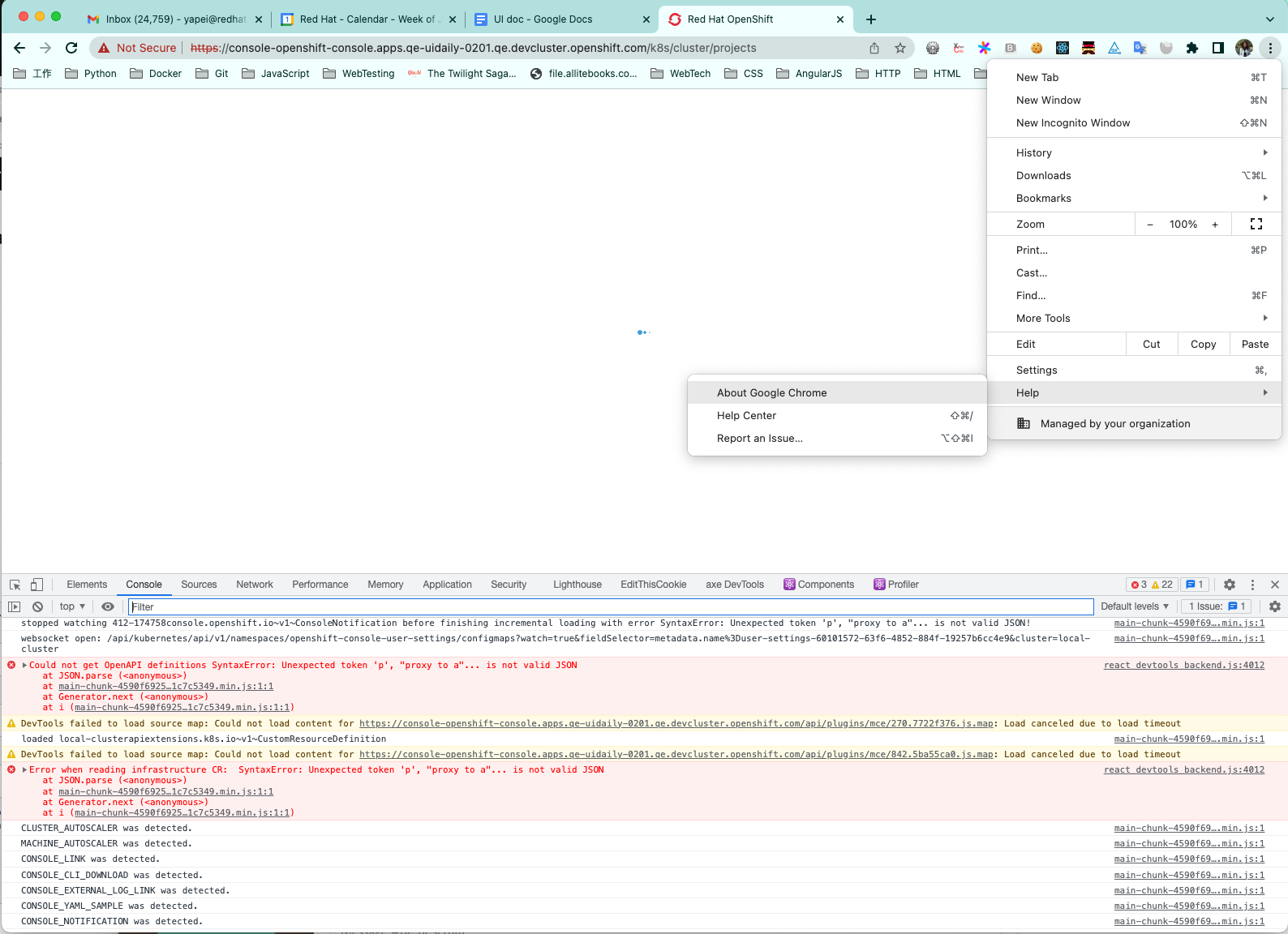Expand the Bookmarks submenu
Screen dimensions: 1288x934
(1134, 198)
